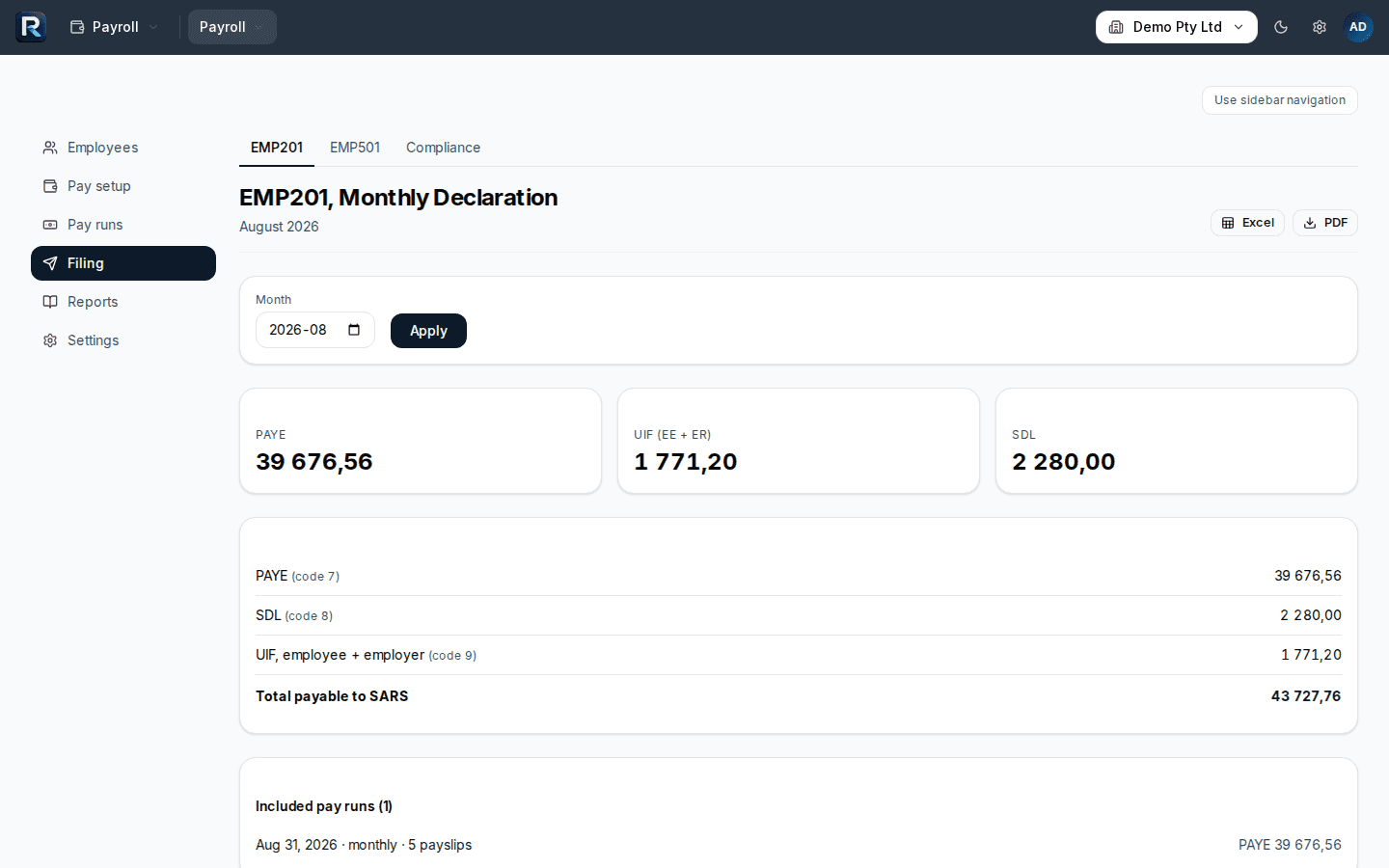Open Pay runs in sidebar
This screenshot has width=1389, height=868.
[123, 225]
